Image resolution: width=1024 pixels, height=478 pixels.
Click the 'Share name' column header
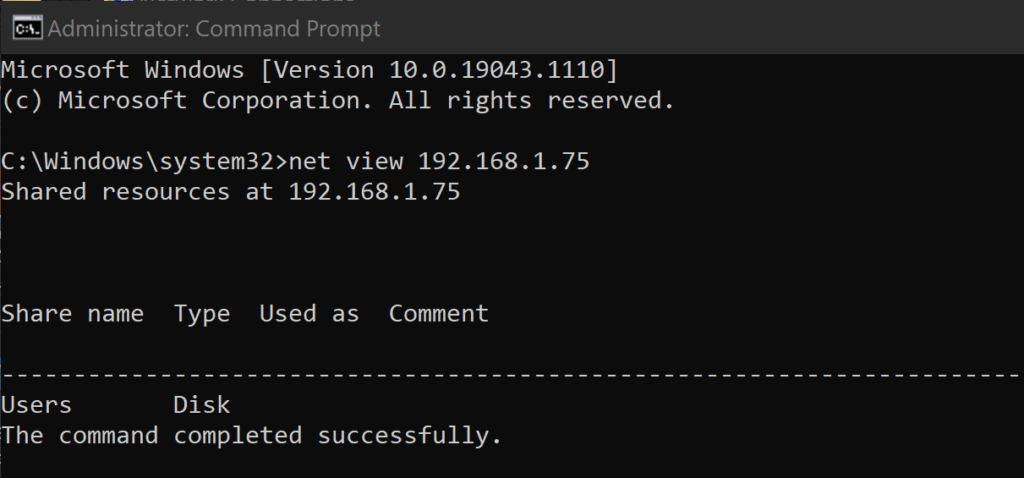click(72, 313)
